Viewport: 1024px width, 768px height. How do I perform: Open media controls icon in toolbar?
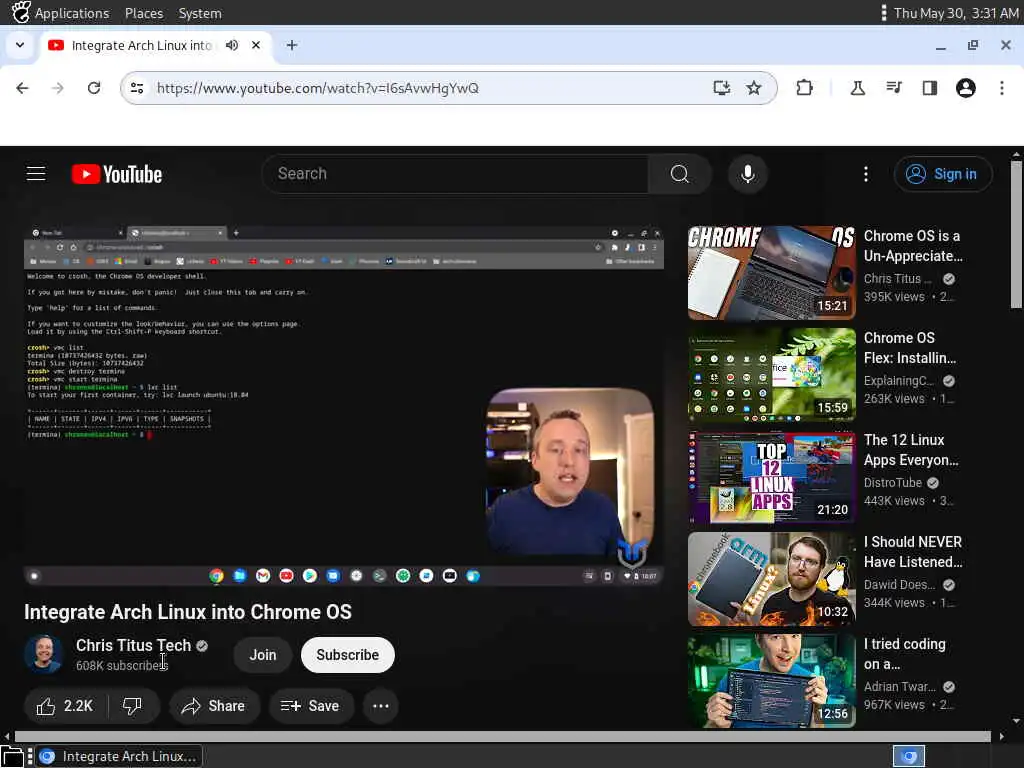(x=893, y=88)
